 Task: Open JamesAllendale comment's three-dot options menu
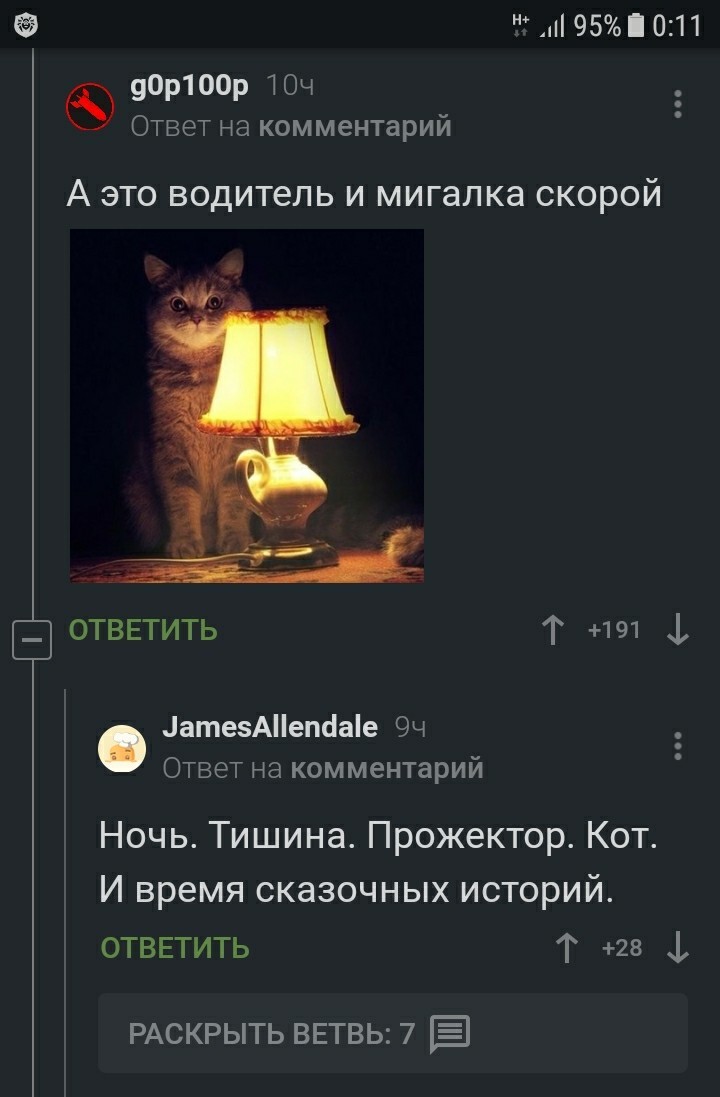pyautogui.click(x=677, y=746)
